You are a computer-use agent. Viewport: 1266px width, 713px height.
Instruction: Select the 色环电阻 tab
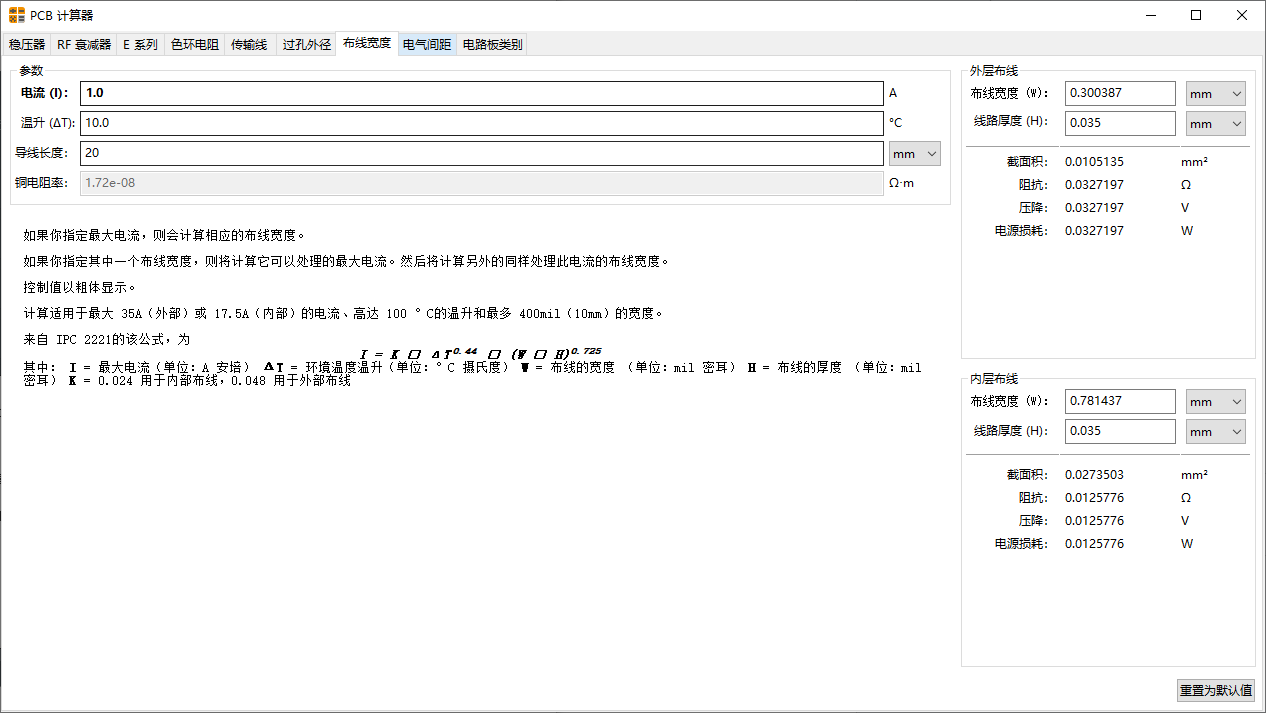pyautogui.click(x=194, y=45)
